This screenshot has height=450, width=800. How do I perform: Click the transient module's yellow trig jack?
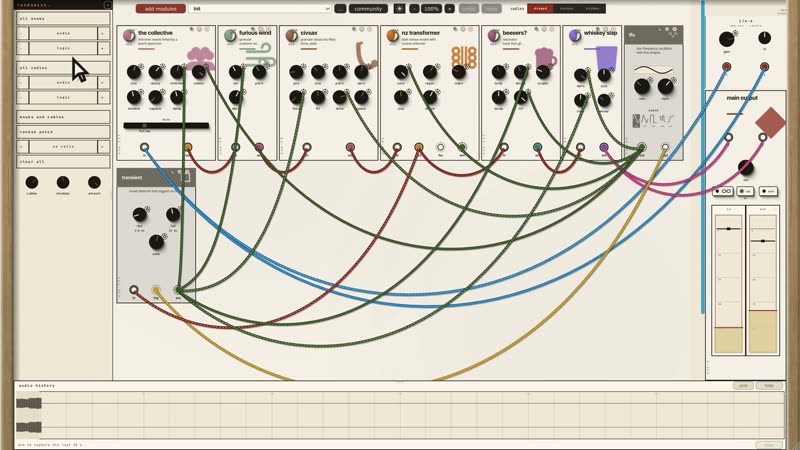(156, 290)
